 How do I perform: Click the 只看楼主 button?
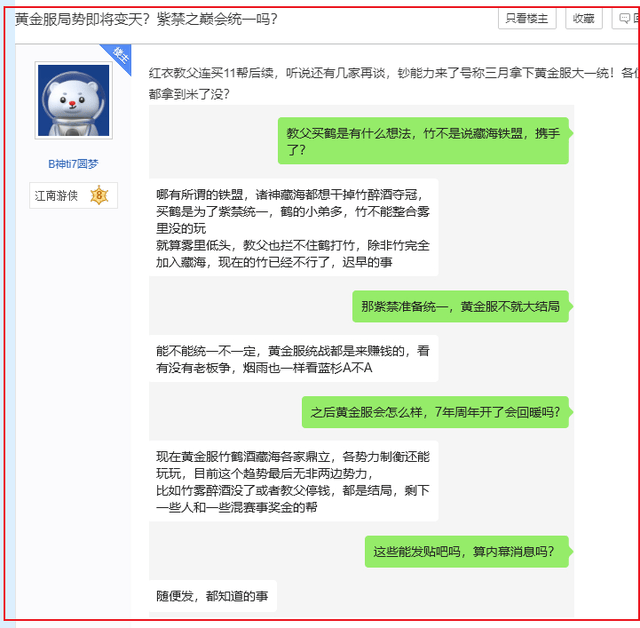(527, 18)
